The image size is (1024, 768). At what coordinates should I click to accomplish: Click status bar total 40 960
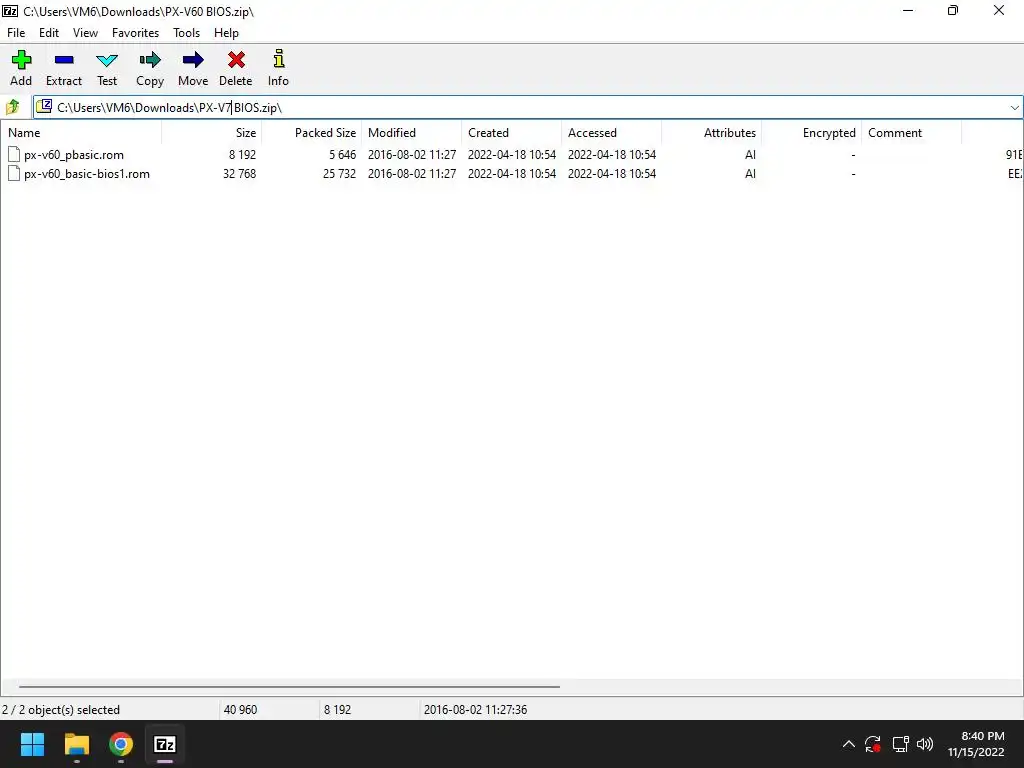tap(240, 710)
